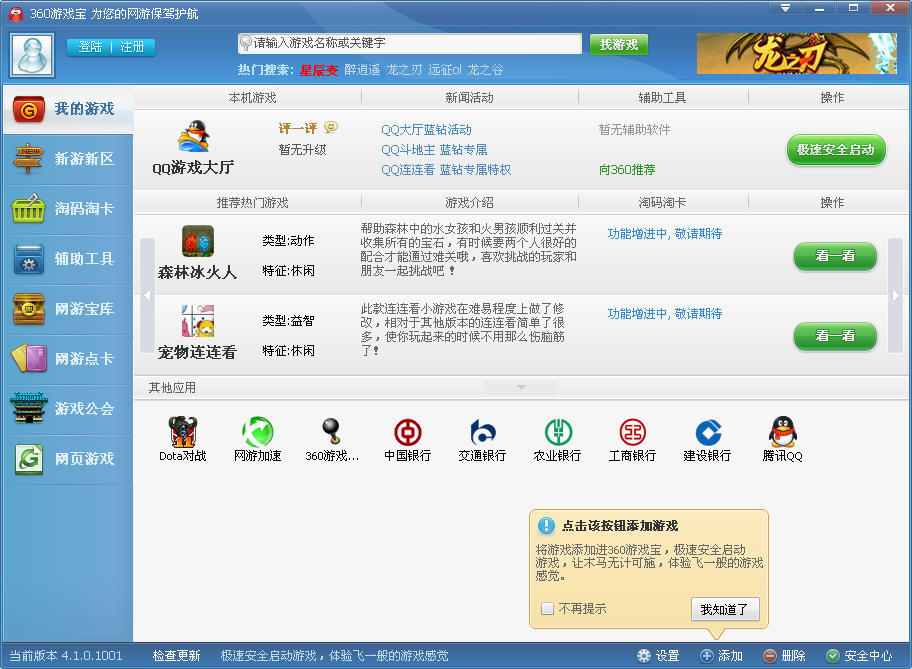Open Dota对战 app icon
Viewport: 912px width, 669px height.
coord(183,432)
